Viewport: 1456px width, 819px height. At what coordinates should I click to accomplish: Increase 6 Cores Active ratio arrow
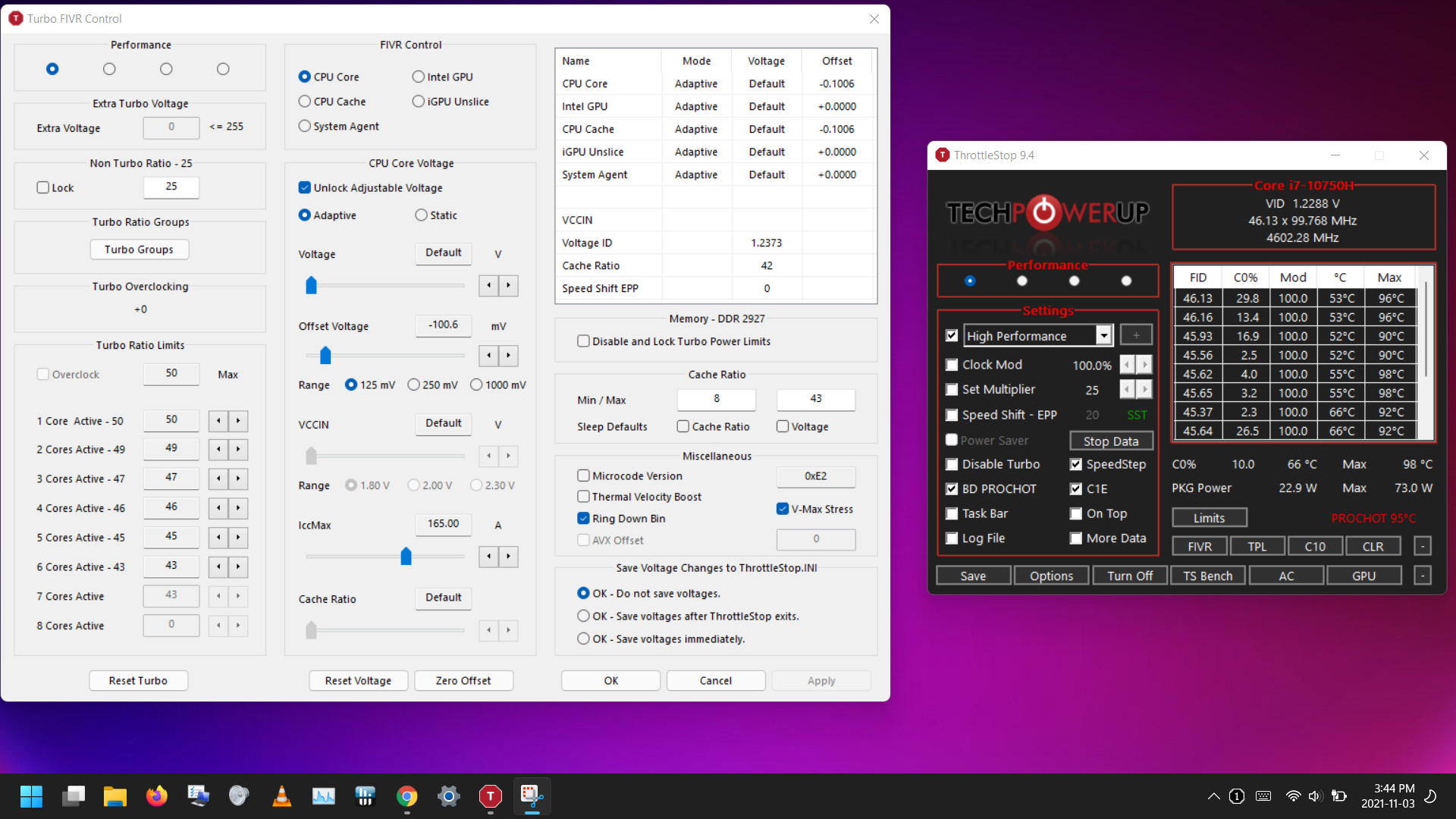238,567
